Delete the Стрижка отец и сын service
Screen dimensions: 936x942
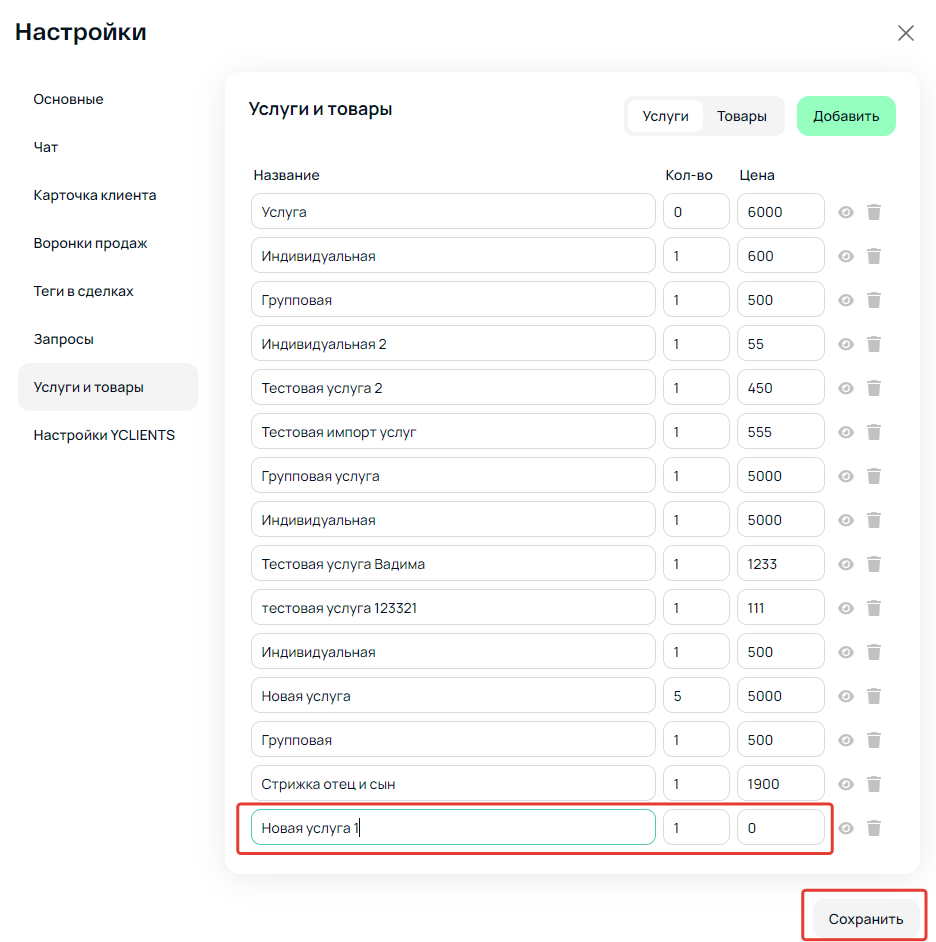(874, 783)
